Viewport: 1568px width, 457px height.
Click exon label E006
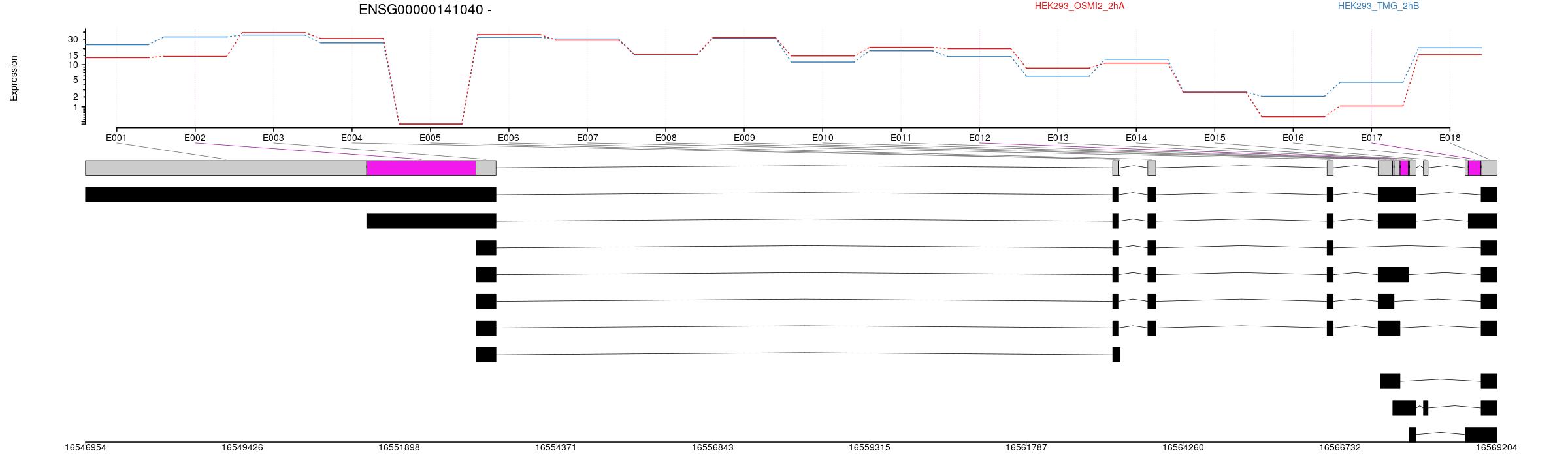508,138
